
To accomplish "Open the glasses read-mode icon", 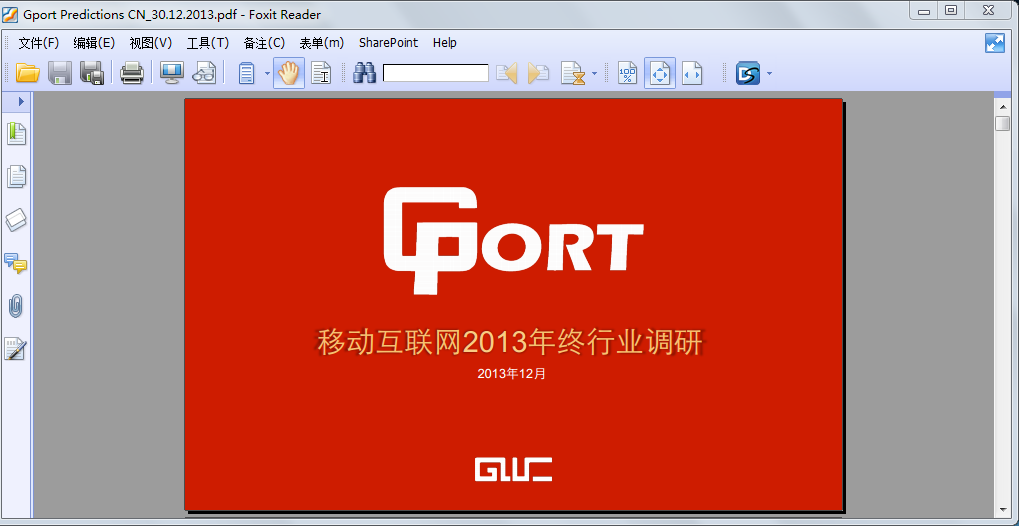I will 205,73.
